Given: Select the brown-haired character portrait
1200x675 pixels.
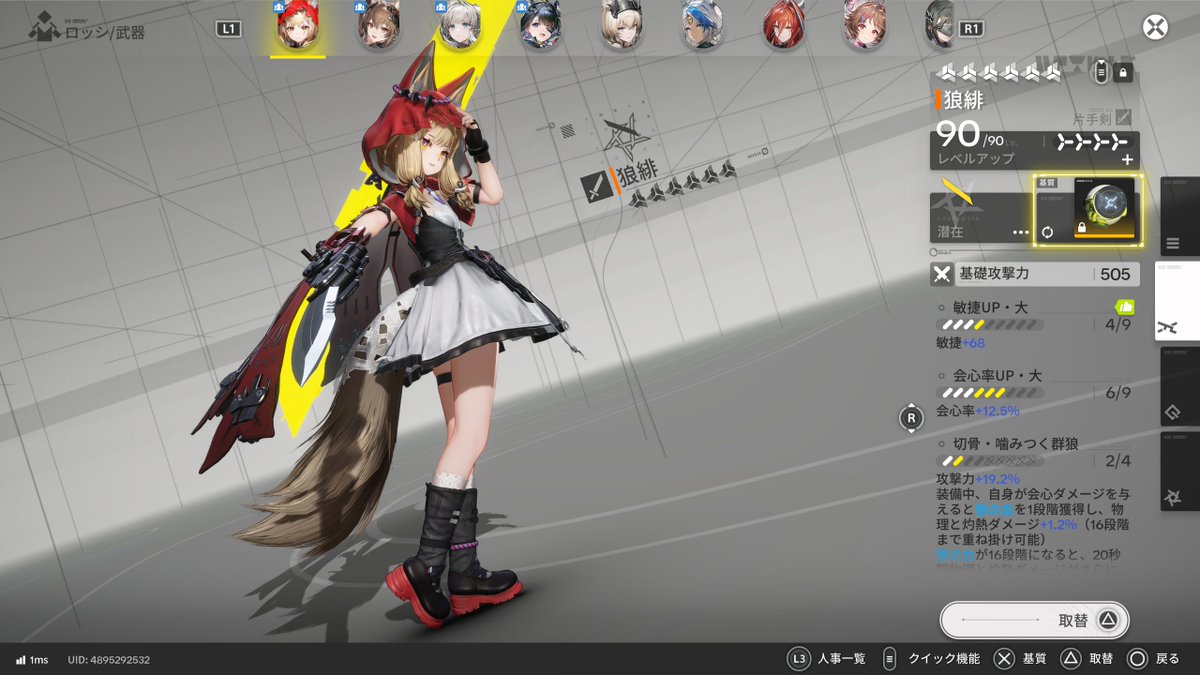Looking at the screenshot, I should tap(379, 25).
